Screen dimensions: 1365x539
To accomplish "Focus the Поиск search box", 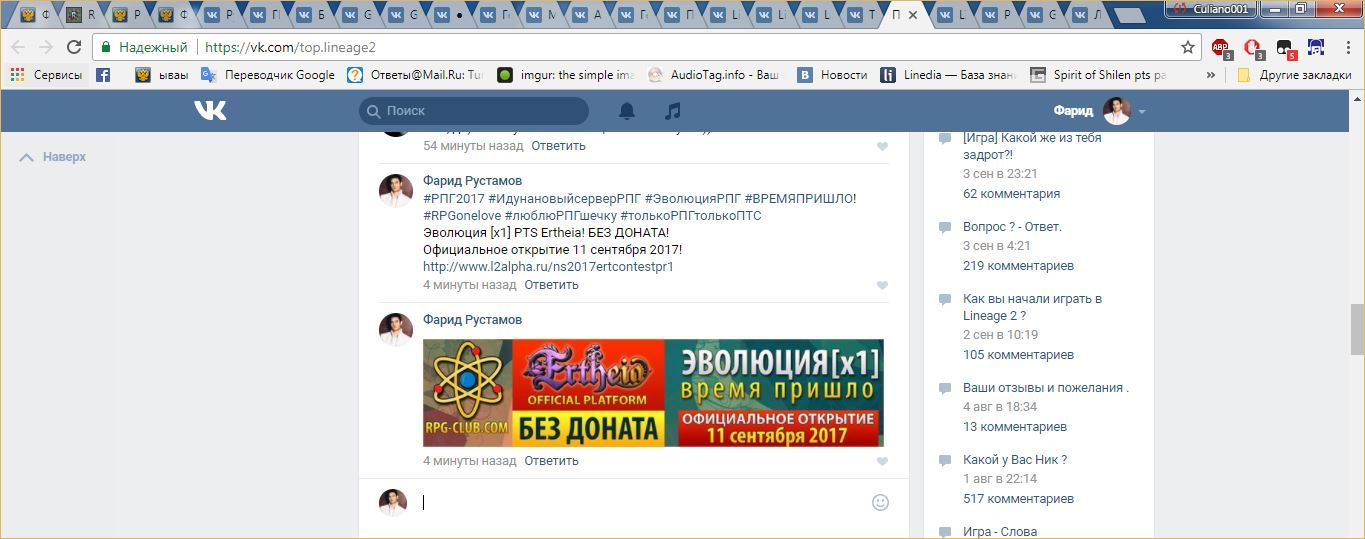I will [474, 111].
